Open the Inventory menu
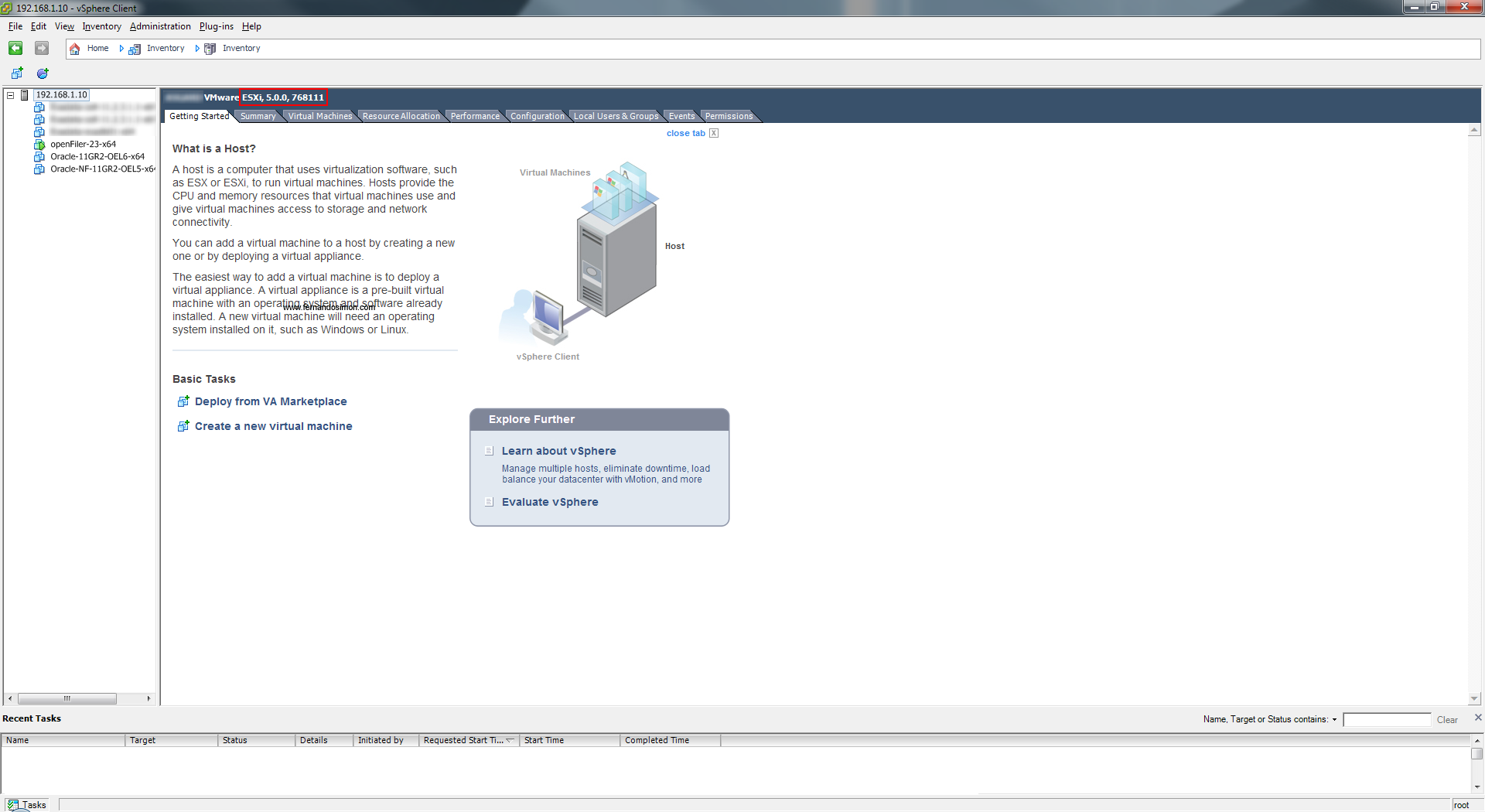 [x=102, y=26]
